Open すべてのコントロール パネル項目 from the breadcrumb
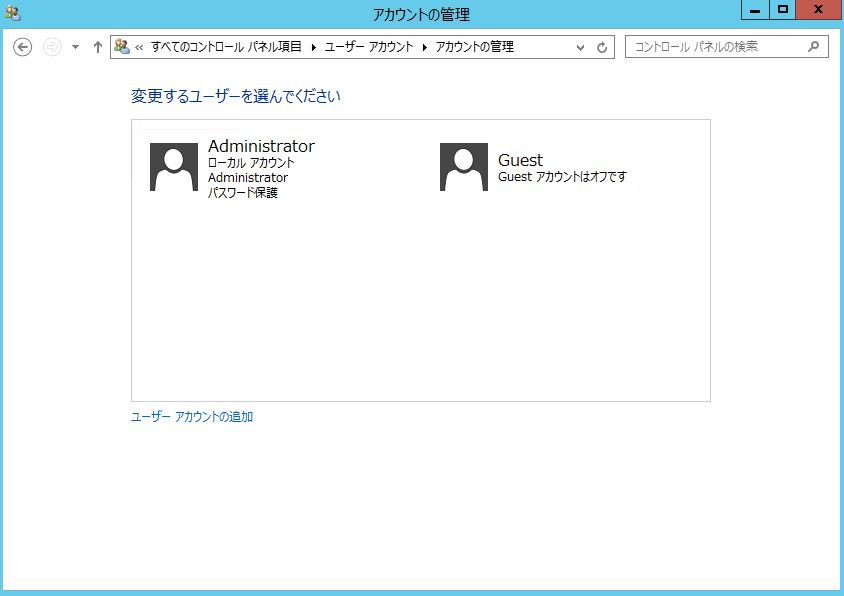 (x=225, y=46)
